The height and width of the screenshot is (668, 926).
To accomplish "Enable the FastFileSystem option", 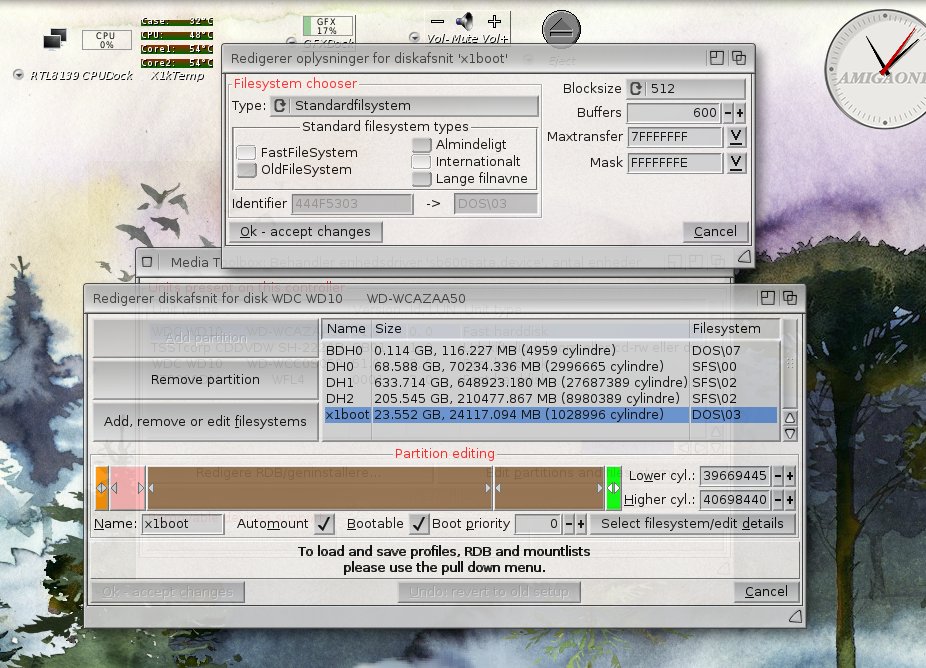I will tap(246, 152).
